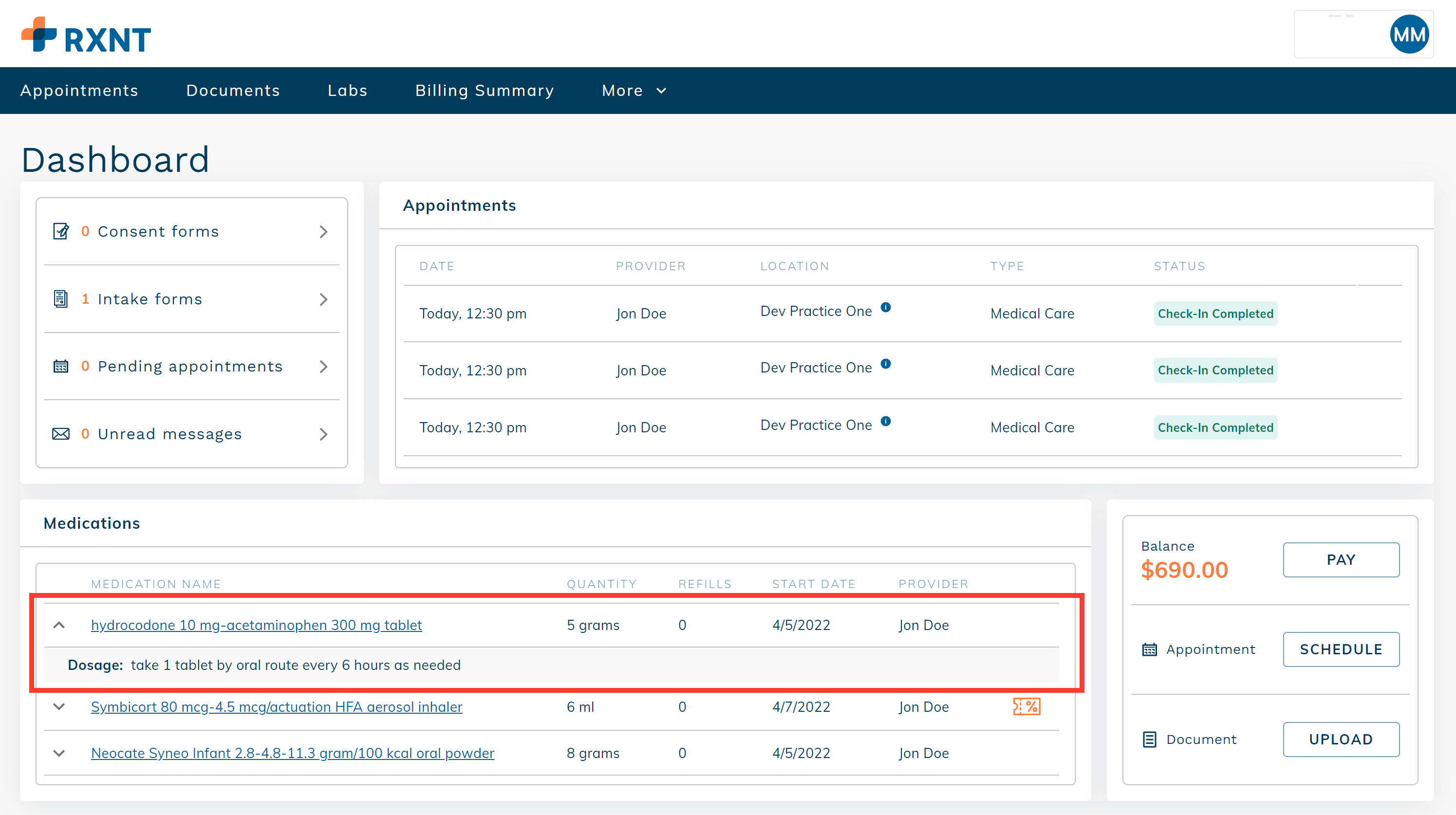The height and width of the screenshot is (815, 1456).
Task: Collapse the hydrocodone medication row
Action: [59, 625]
